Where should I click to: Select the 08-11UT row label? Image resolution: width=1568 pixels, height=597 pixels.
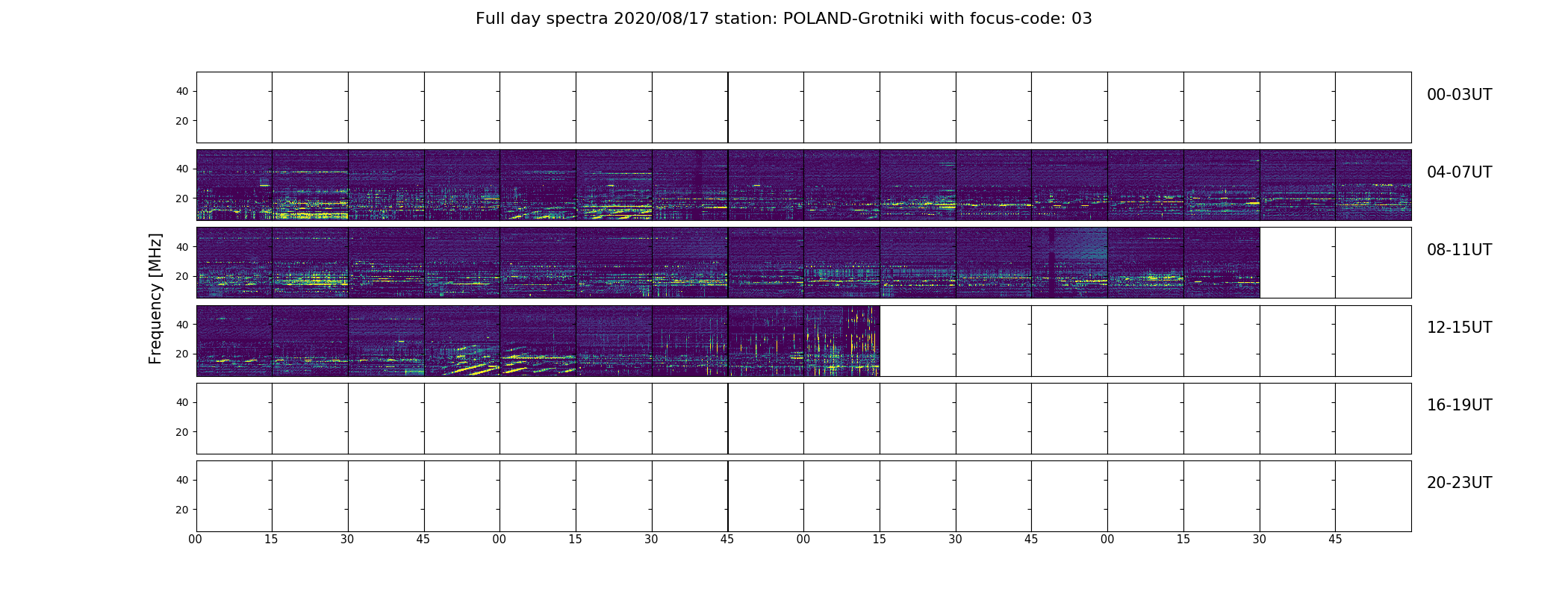point(1459,250)
